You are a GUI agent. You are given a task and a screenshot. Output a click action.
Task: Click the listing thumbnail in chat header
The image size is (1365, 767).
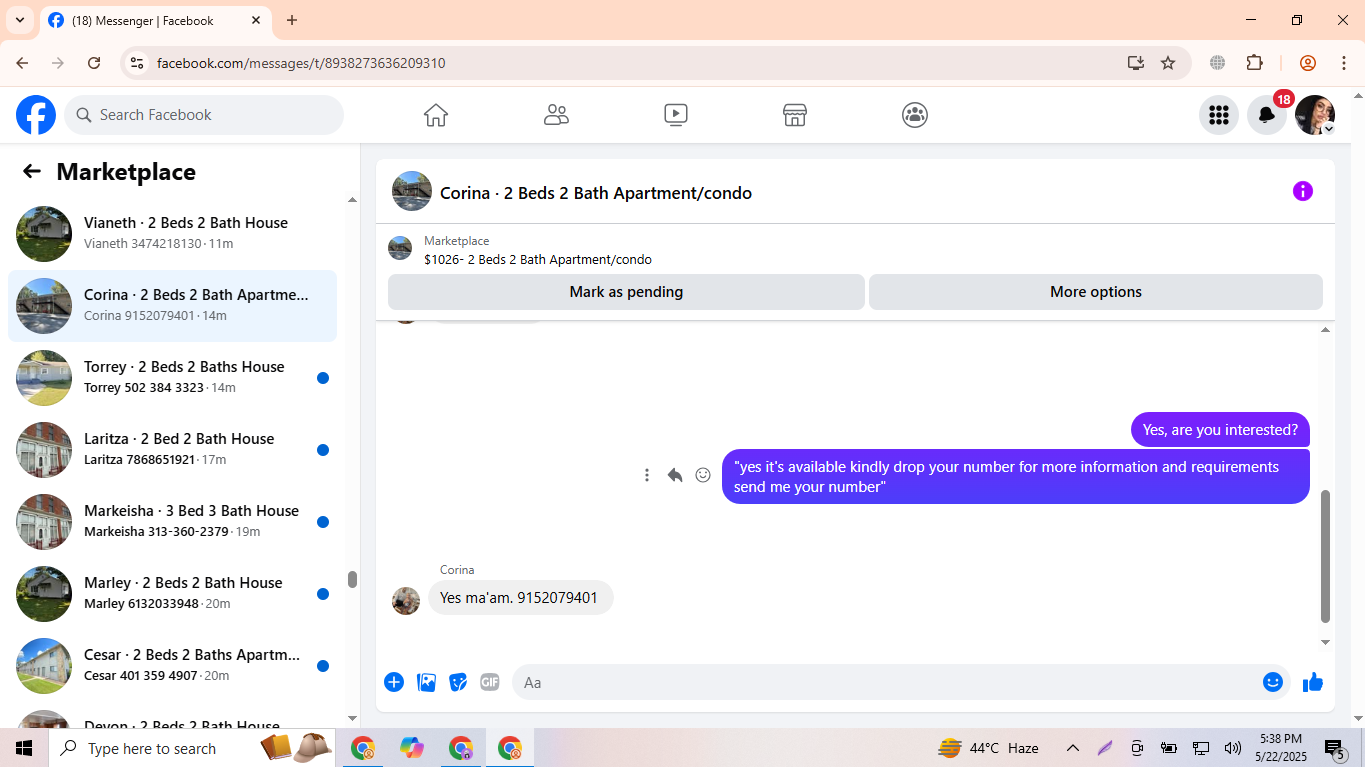point(412,191)
